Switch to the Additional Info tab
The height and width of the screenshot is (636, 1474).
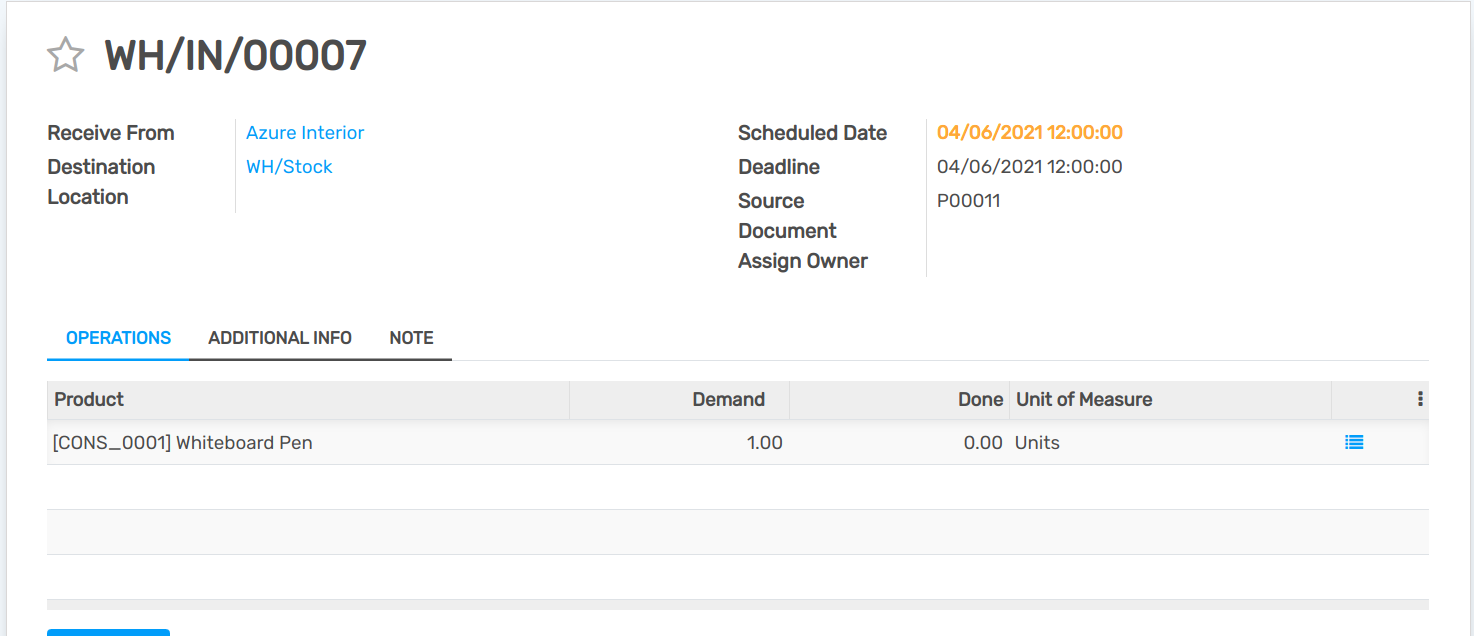[x=280, y=338]
